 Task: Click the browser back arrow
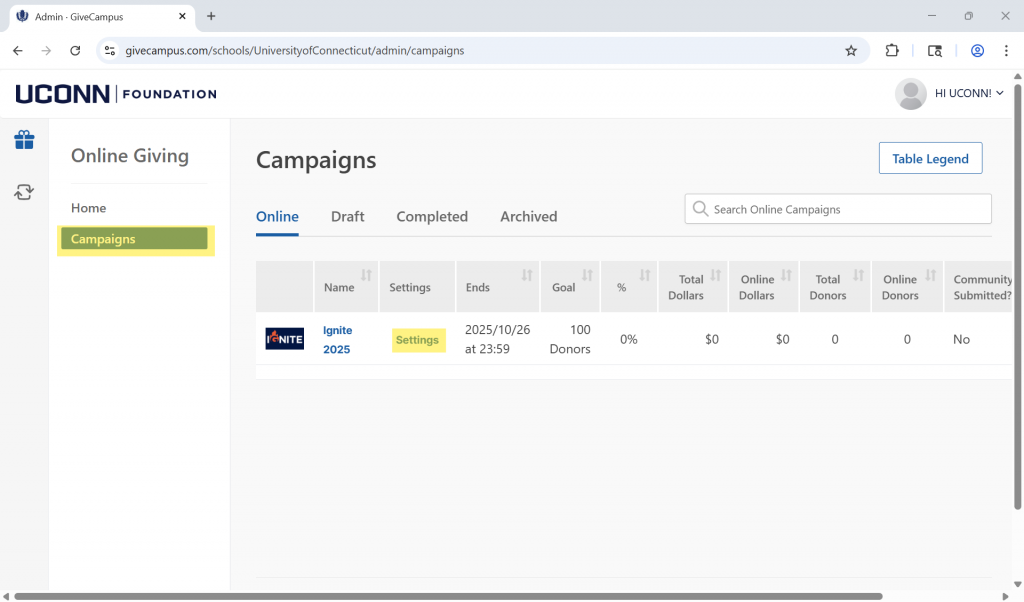18,51
